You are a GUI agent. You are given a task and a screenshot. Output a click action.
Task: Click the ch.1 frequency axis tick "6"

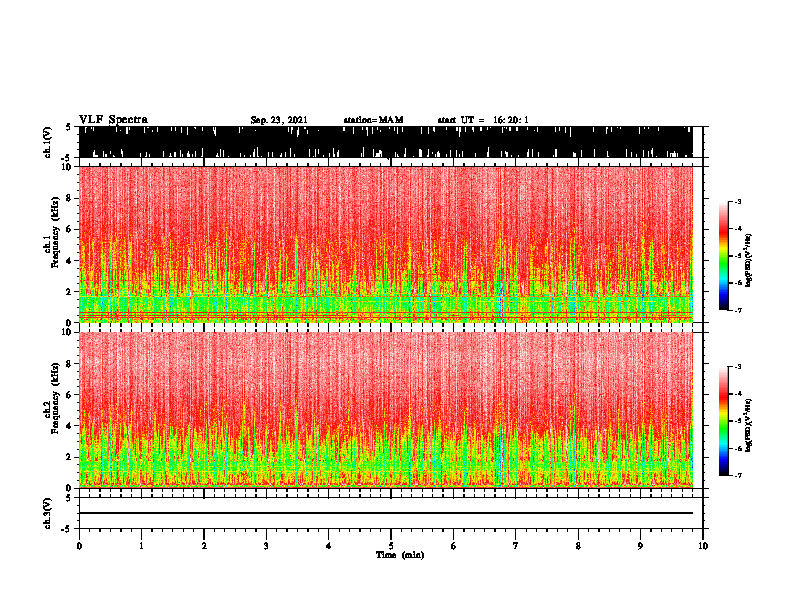point(70,229)
